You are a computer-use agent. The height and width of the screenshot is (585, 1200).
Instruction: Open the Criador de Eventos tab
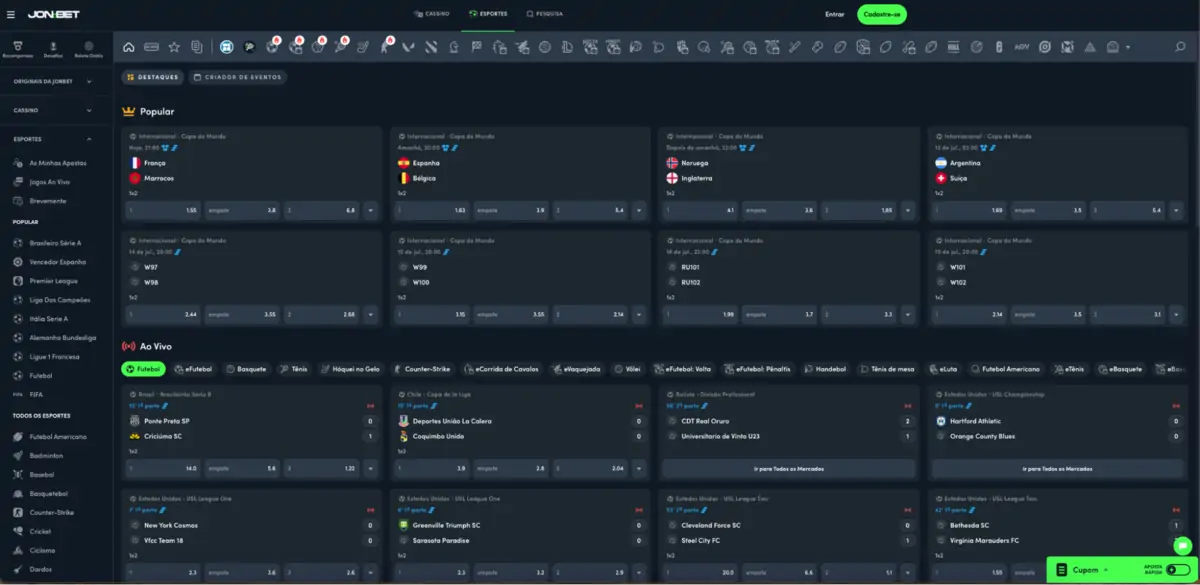(x=238, y=77)
